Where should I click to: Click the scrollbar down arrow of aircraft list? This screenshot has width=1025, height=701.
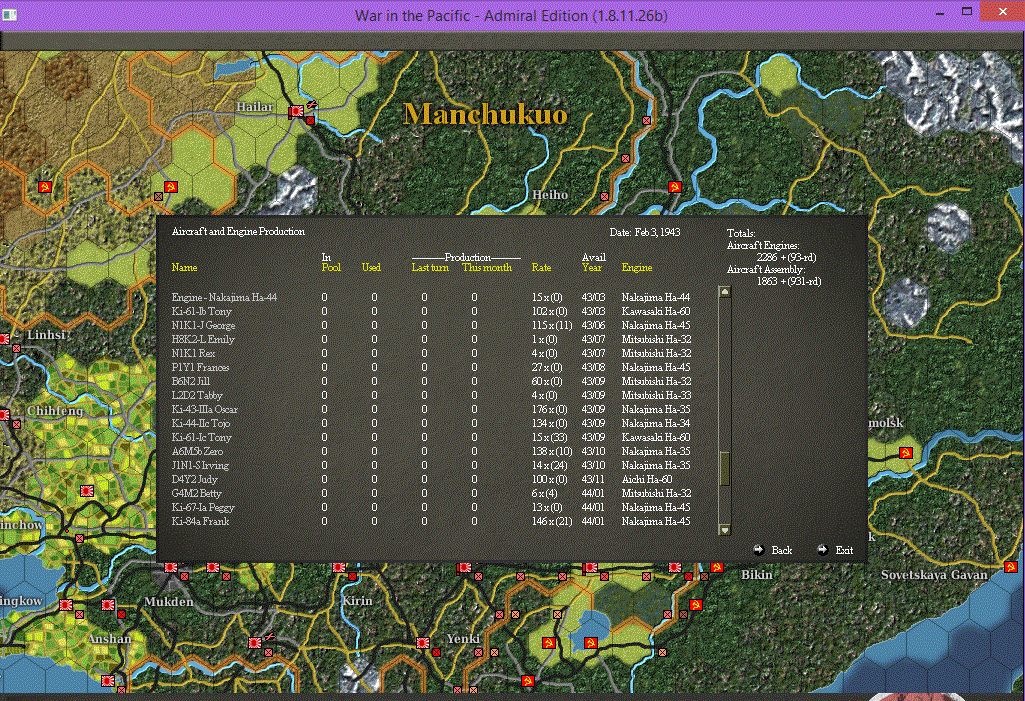tap(724, 530)
